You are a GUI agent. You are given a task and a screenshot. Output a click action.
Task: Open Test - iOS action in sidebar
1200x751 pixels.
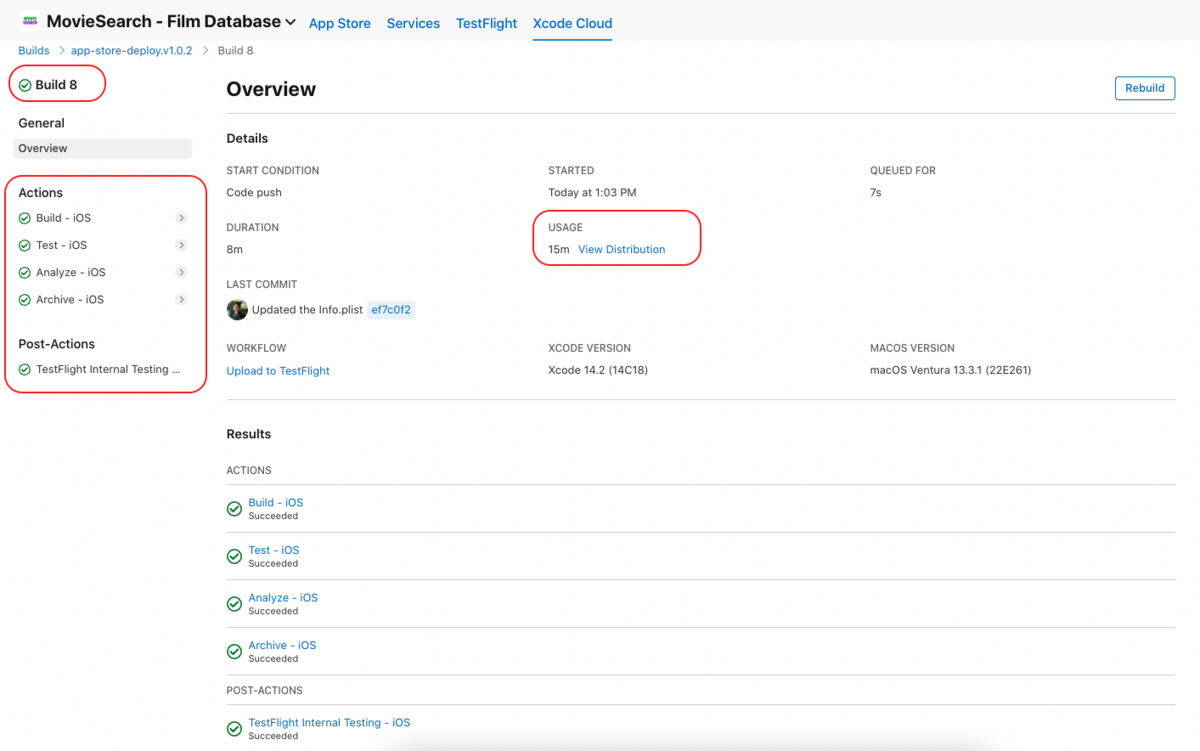click(x=61, y=245)
